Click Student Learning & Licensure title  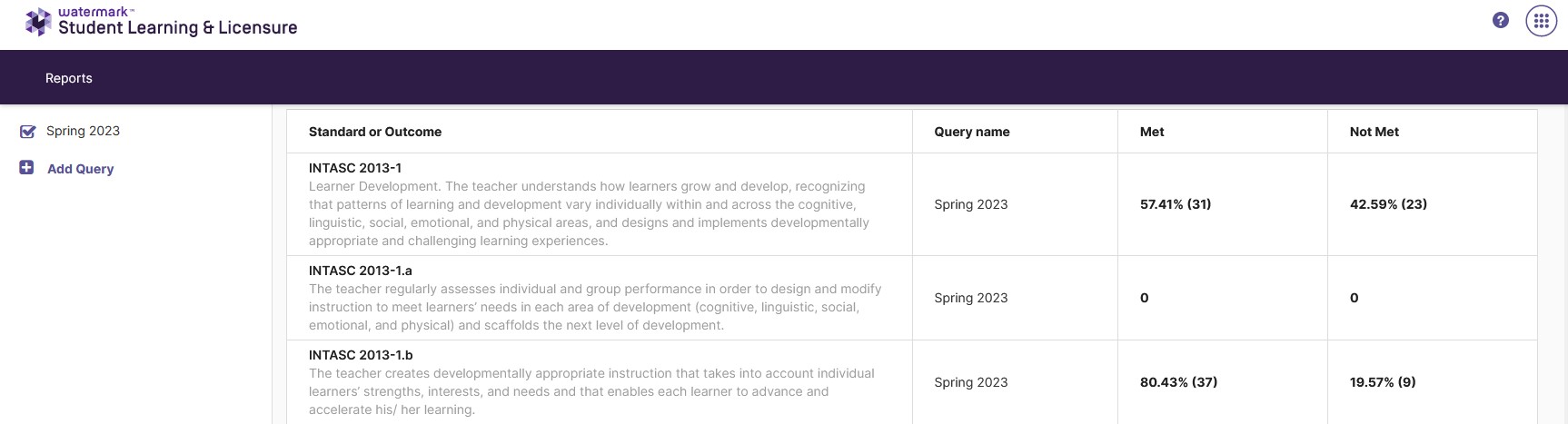pyautogui.click(x=178, y=27)
